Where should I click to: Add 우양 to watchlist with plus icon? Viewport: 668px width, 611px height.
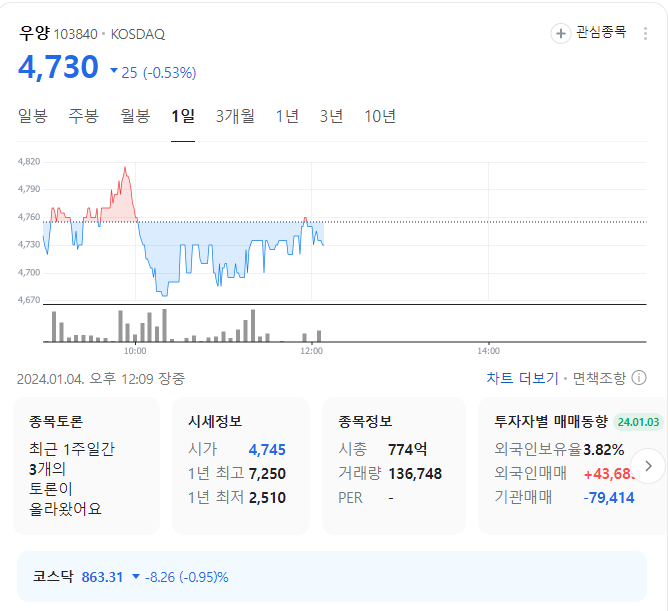pyautogui.click(x=561, y=33)
